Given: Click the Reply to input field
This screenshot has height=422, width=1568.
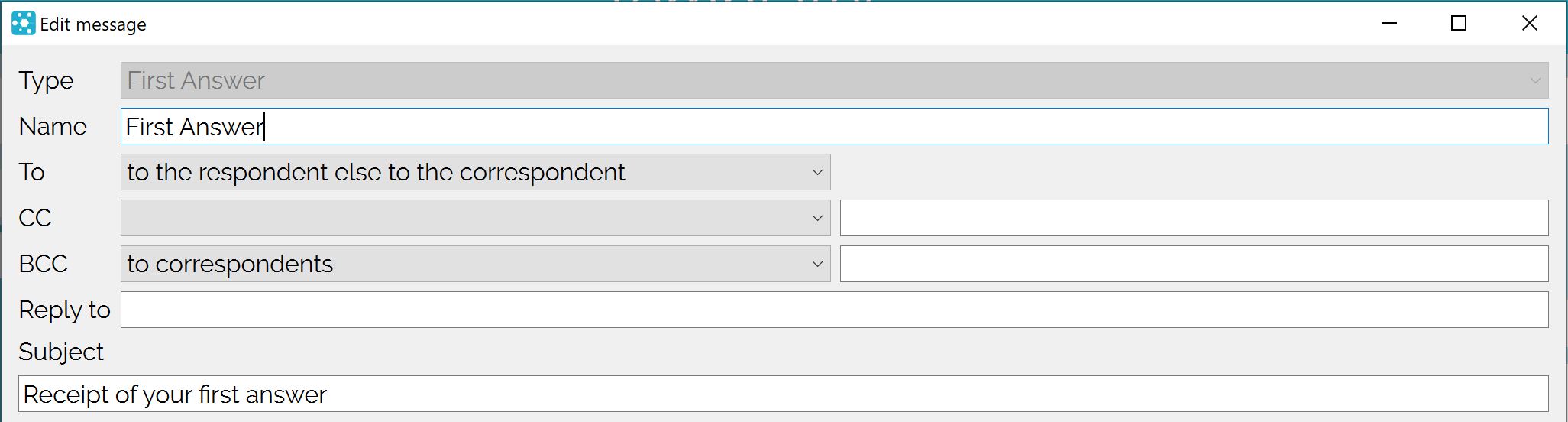Looking at the screenshot, I should tap(834, 310).
